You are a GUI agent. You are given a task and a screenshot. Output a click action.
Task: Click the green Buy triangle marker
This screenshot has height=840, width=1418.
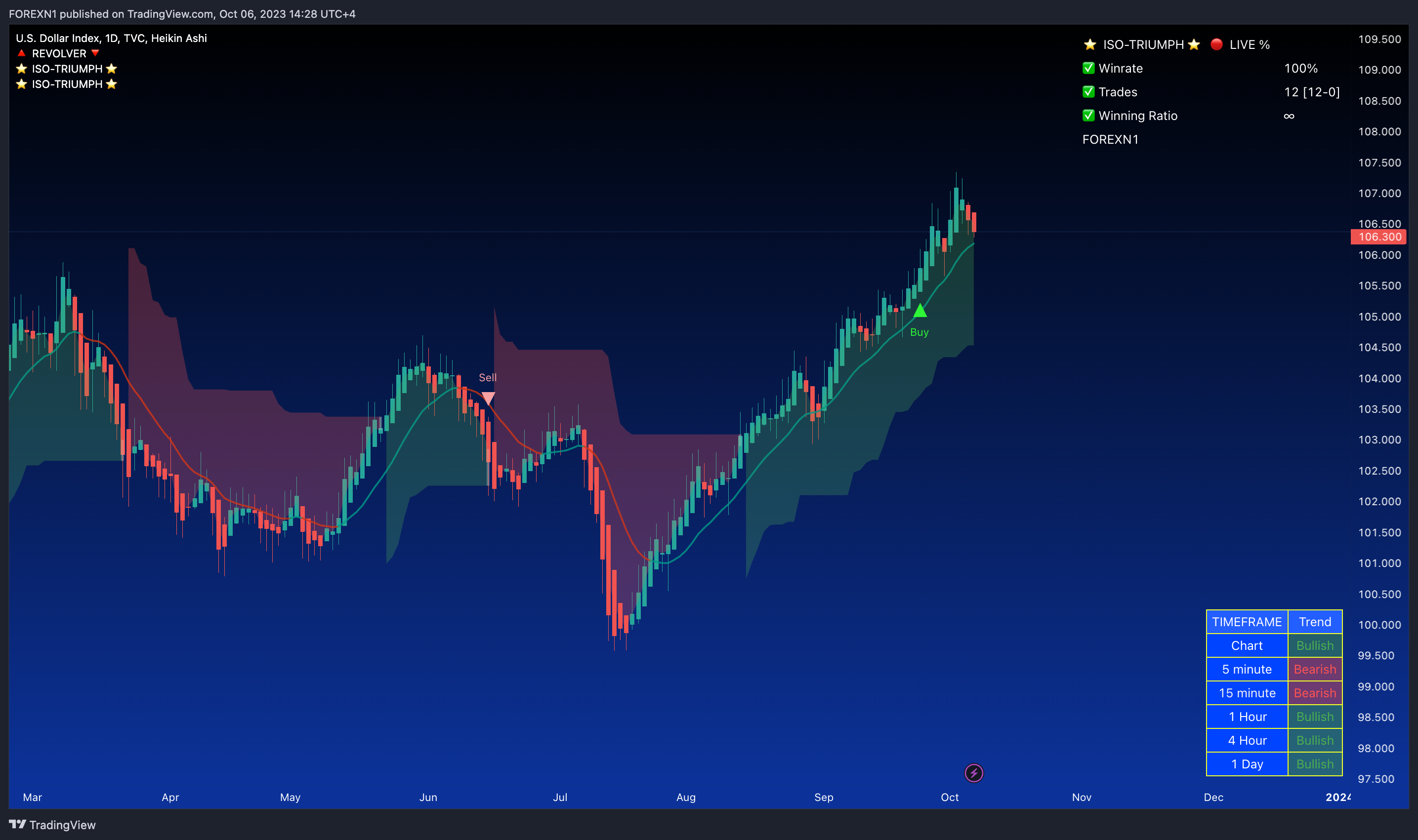[x=919, y=310]
